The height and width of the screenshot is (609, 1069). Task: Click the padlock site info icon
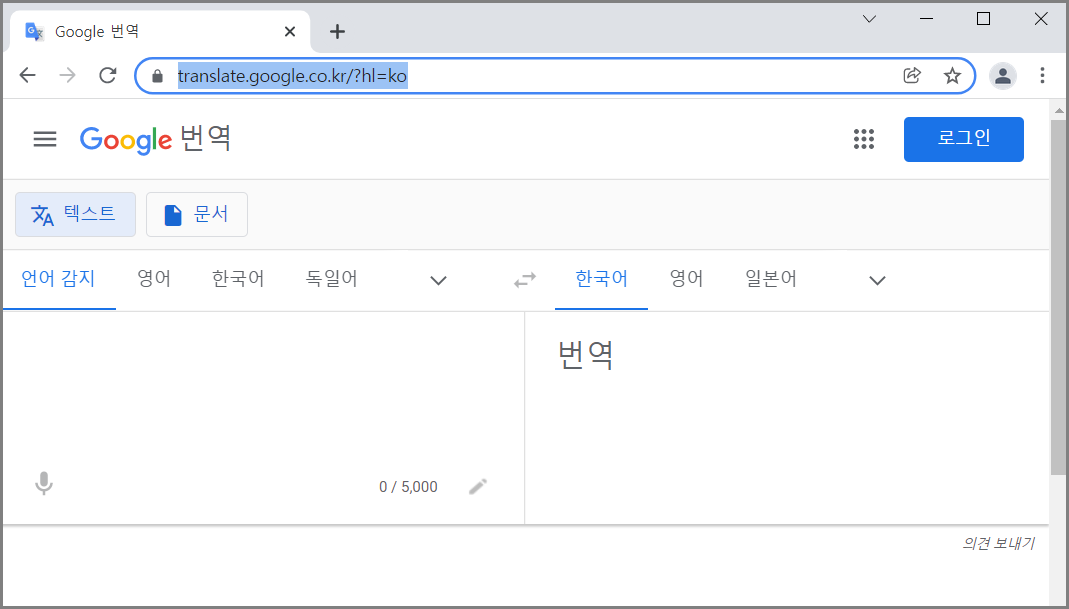pos(157,76)
